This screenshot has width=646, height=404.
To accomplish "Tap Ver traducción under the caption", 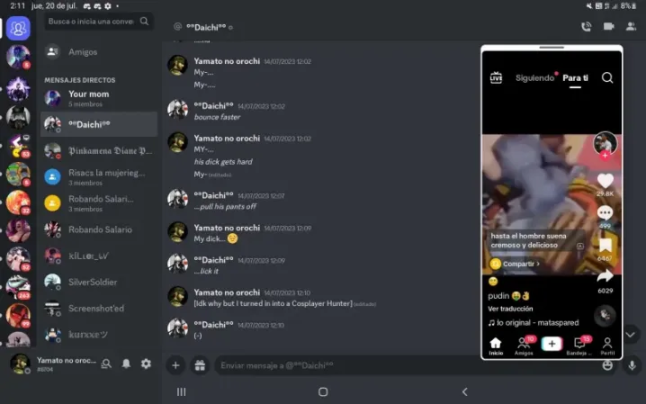I will click(x=510, y=309).
